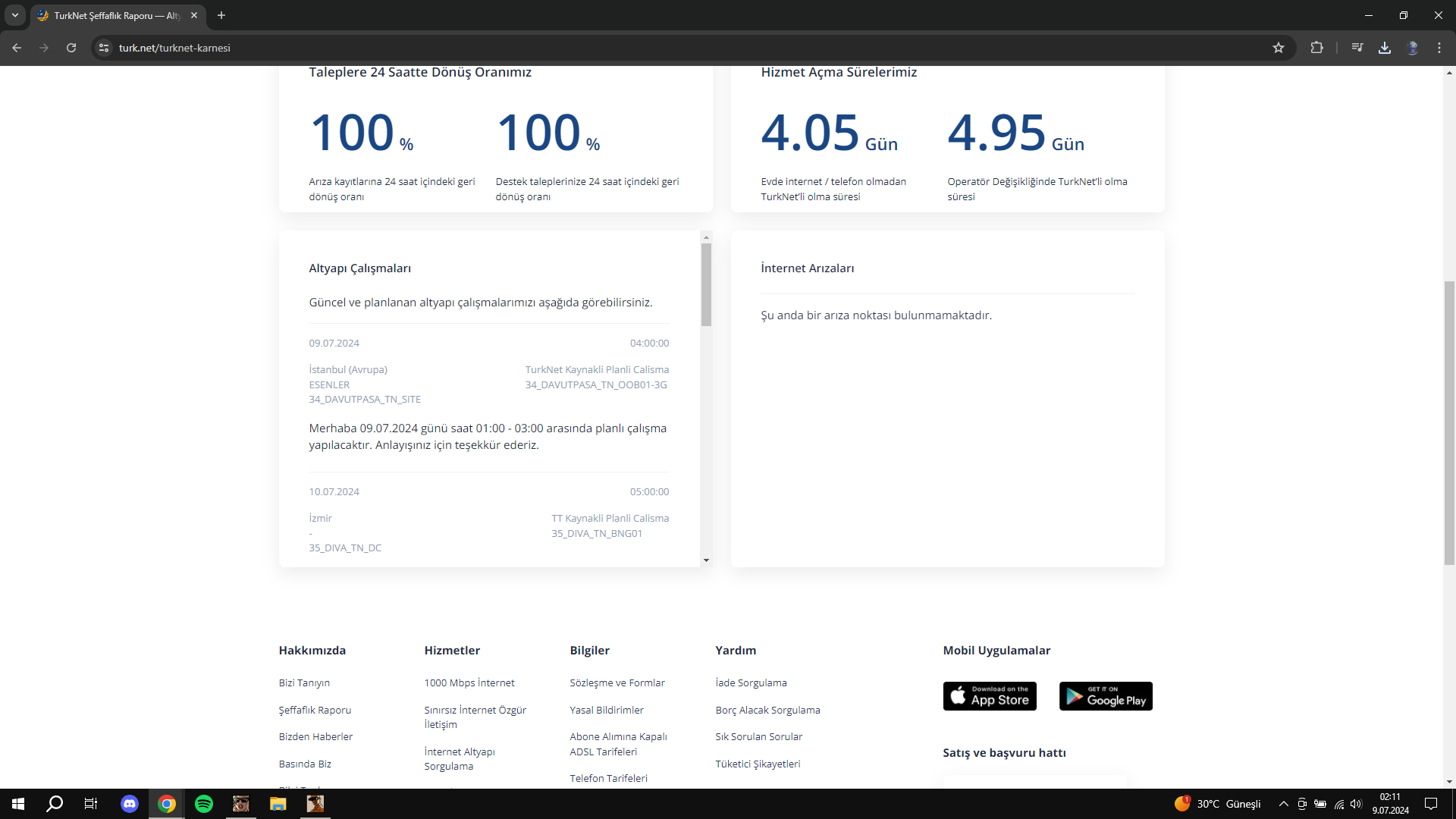Click the Altyapı Çalışmaları list scrollbar thumb

point(706,284)
